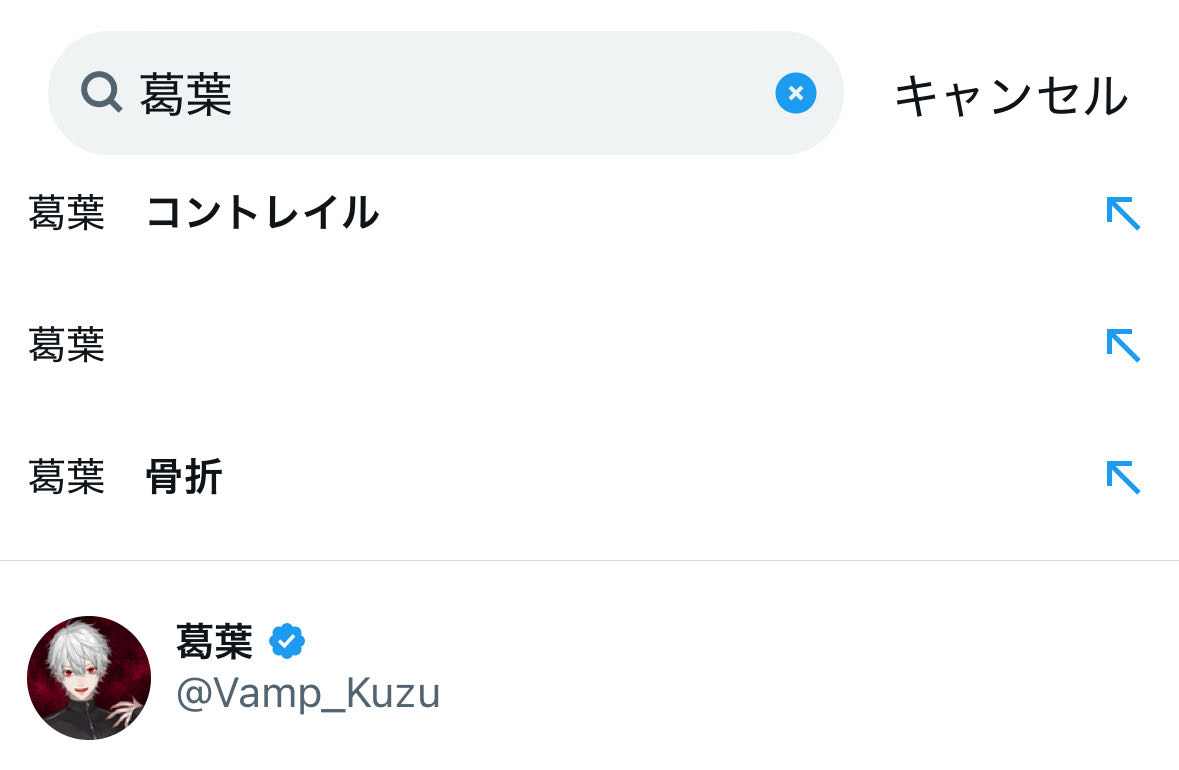Tap the 葛葉 prefix in the 骨折 suggestion

[67, 478]
